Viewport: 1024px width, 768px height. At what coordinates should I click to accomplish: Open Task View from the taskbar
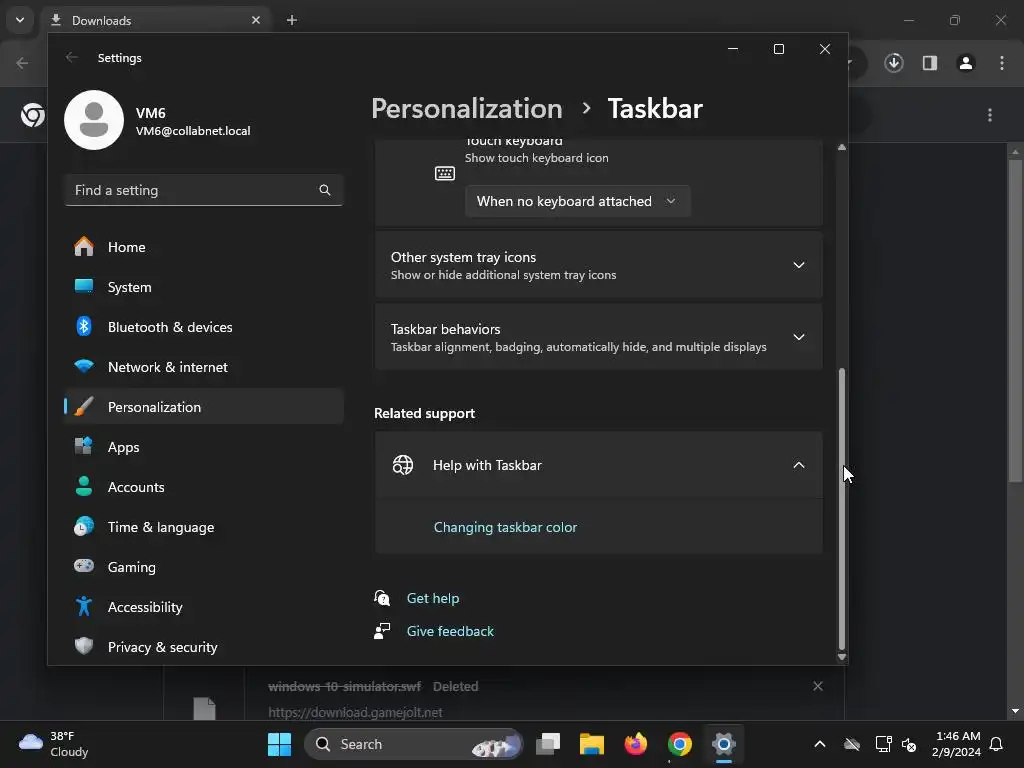pyautogui.click(x=548, y=744)
